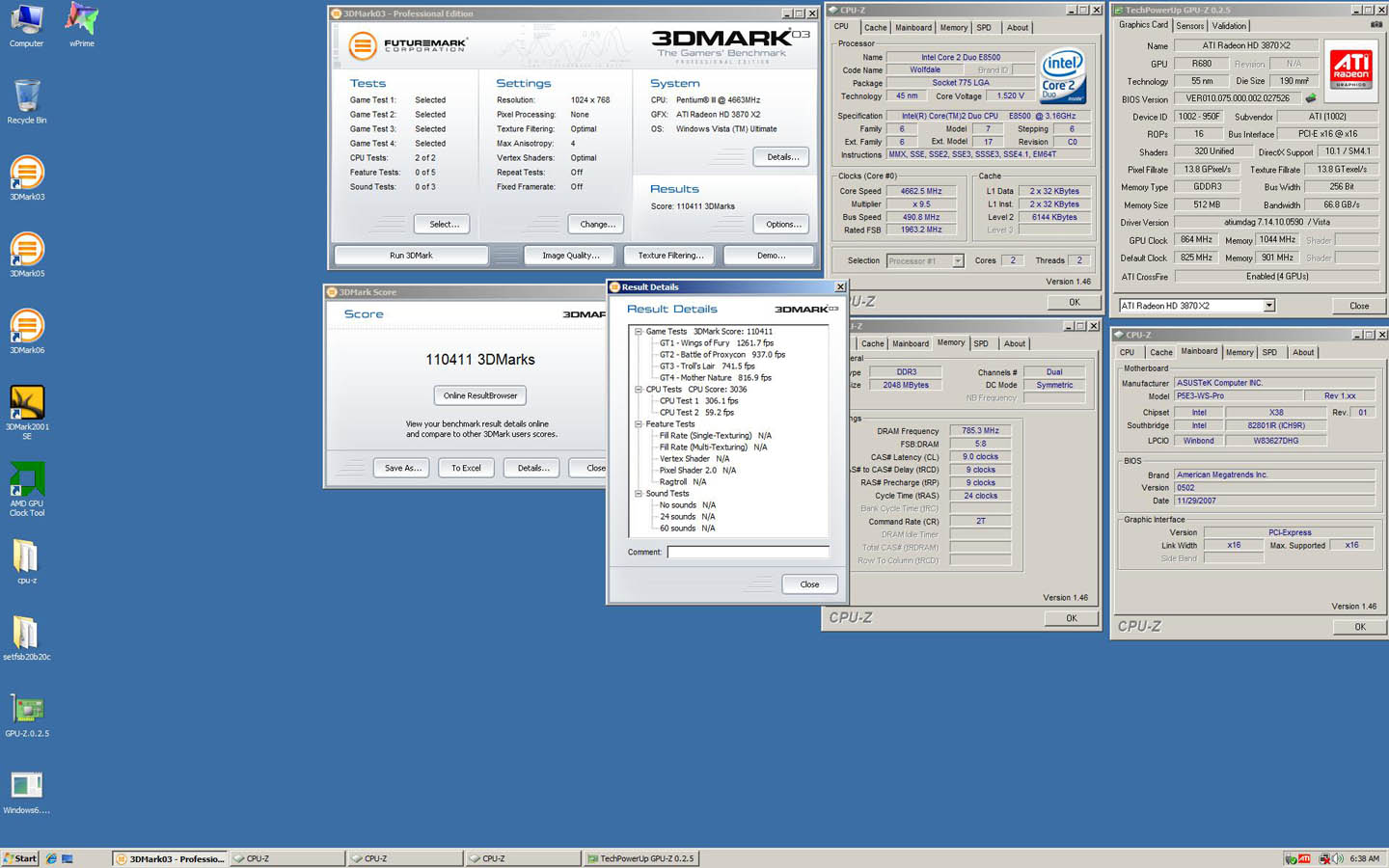Open Texture Filtering... tool
This screenshot has height=868, width=1389.
tap(670, 256)
